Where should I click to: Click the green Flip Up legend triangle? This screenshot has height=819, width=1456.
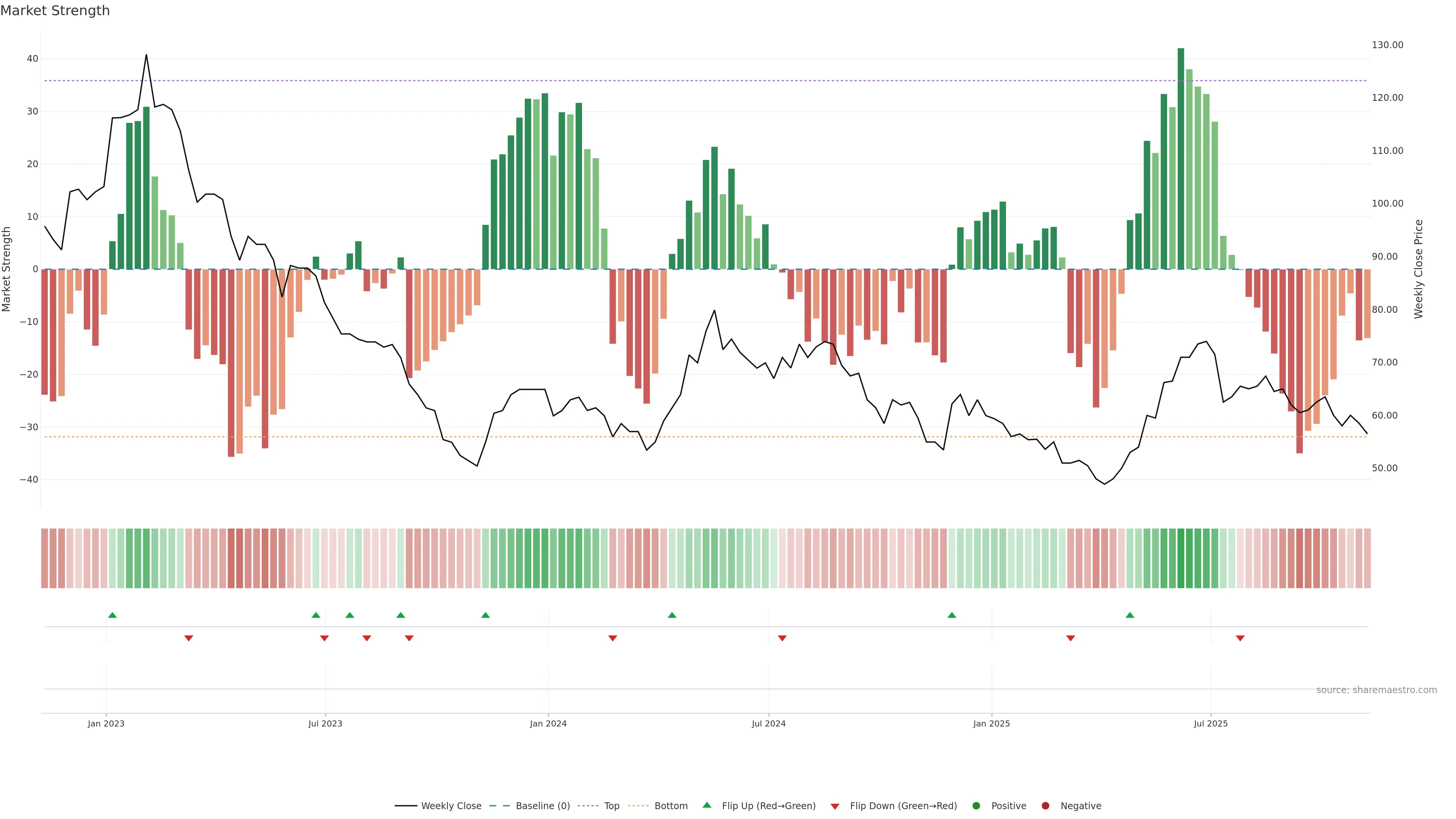point(706,805)
